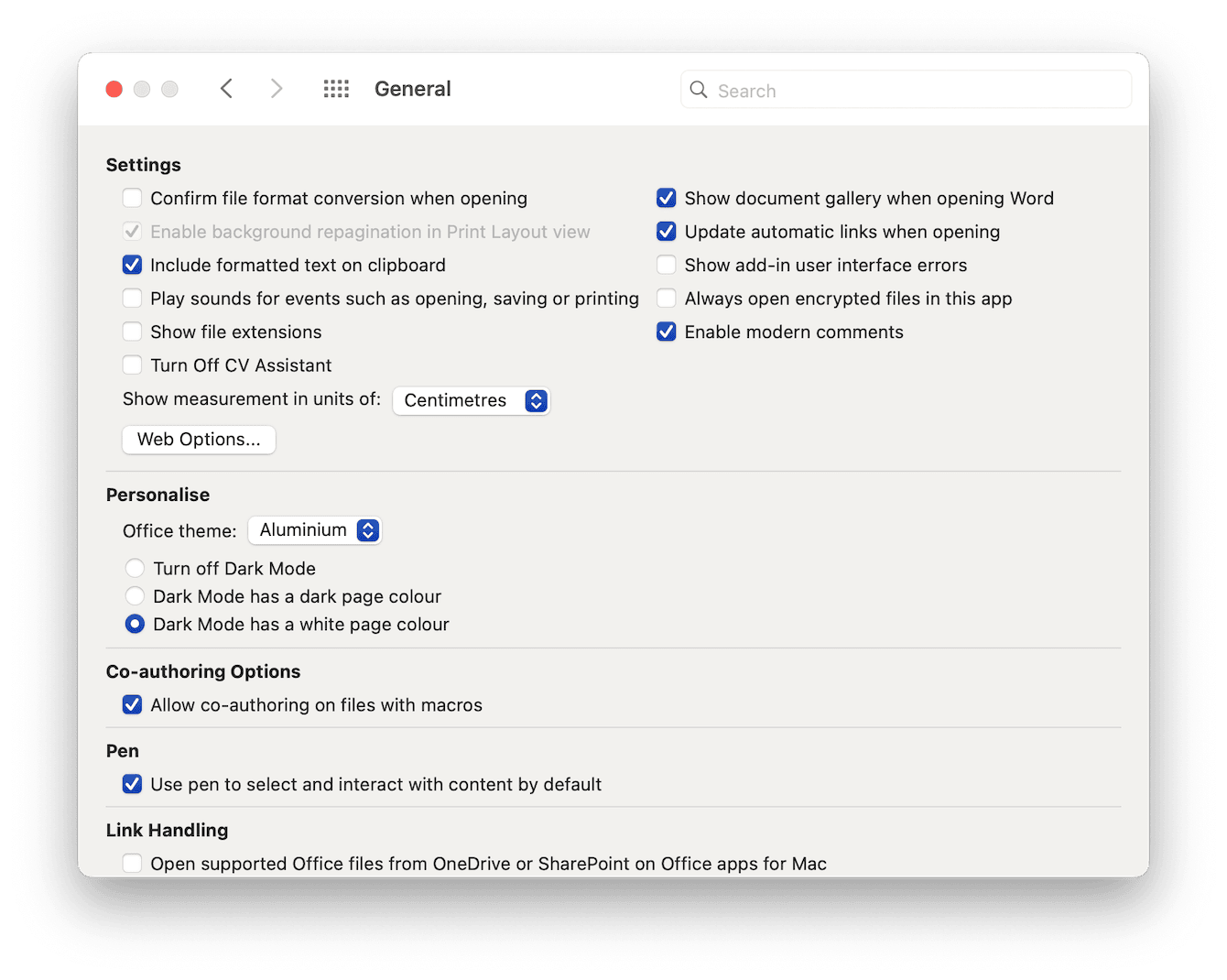
Task: Click inside the Search field
Action: click(906, 90)
